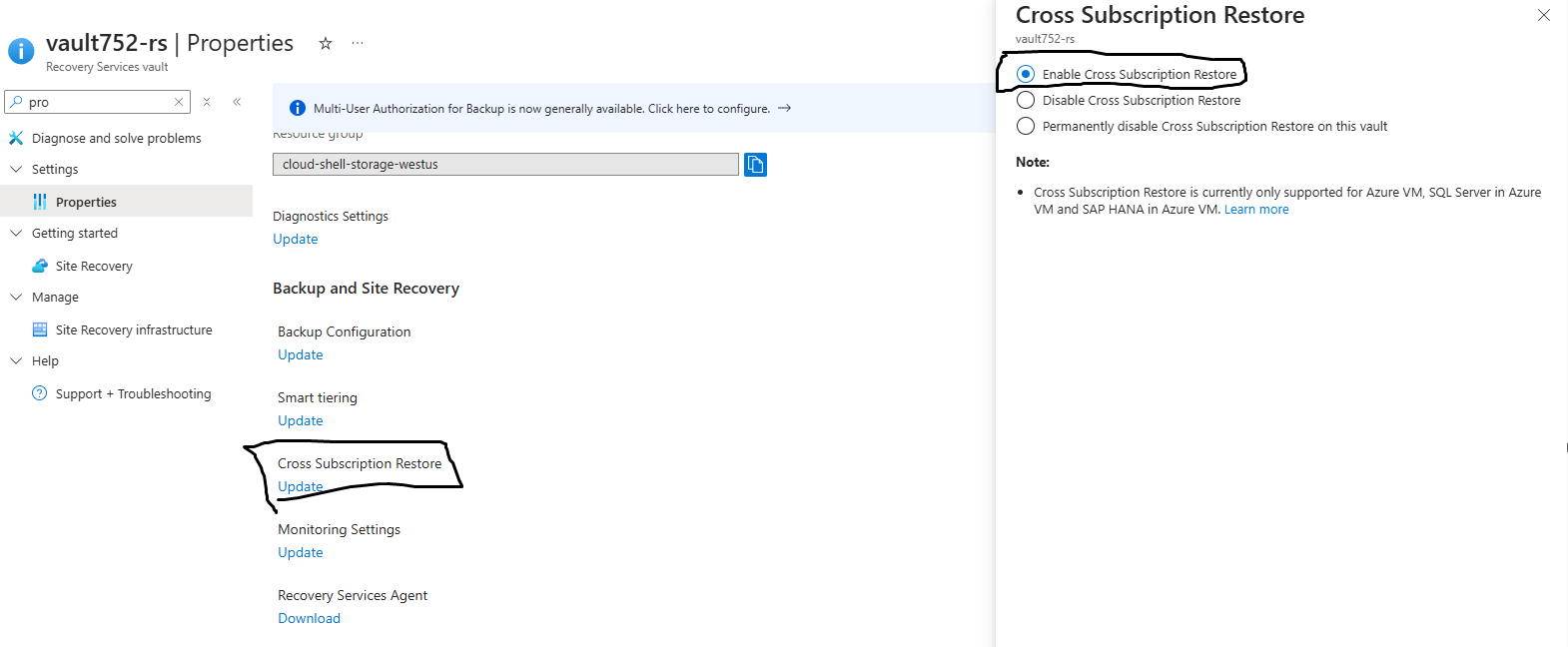Copy the resource group name to clipboard
Screen dimensions: 1568x647
tap(755, 164)
